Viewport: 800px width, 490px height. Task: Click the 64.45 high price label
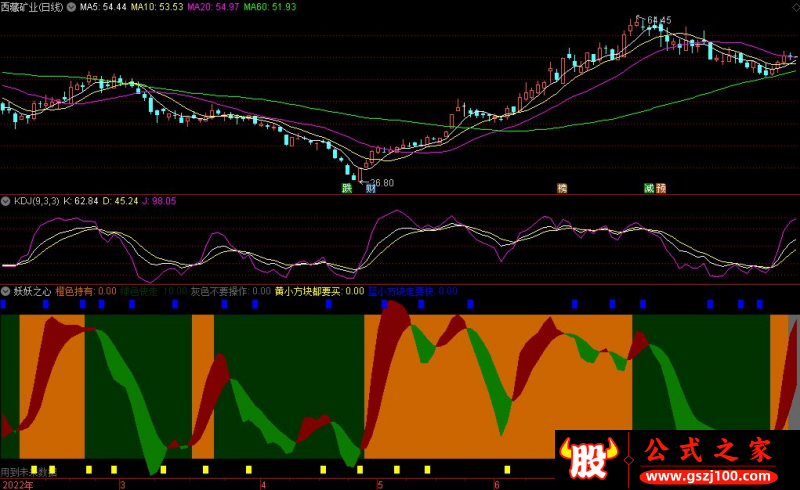click(x=659, y=20)
